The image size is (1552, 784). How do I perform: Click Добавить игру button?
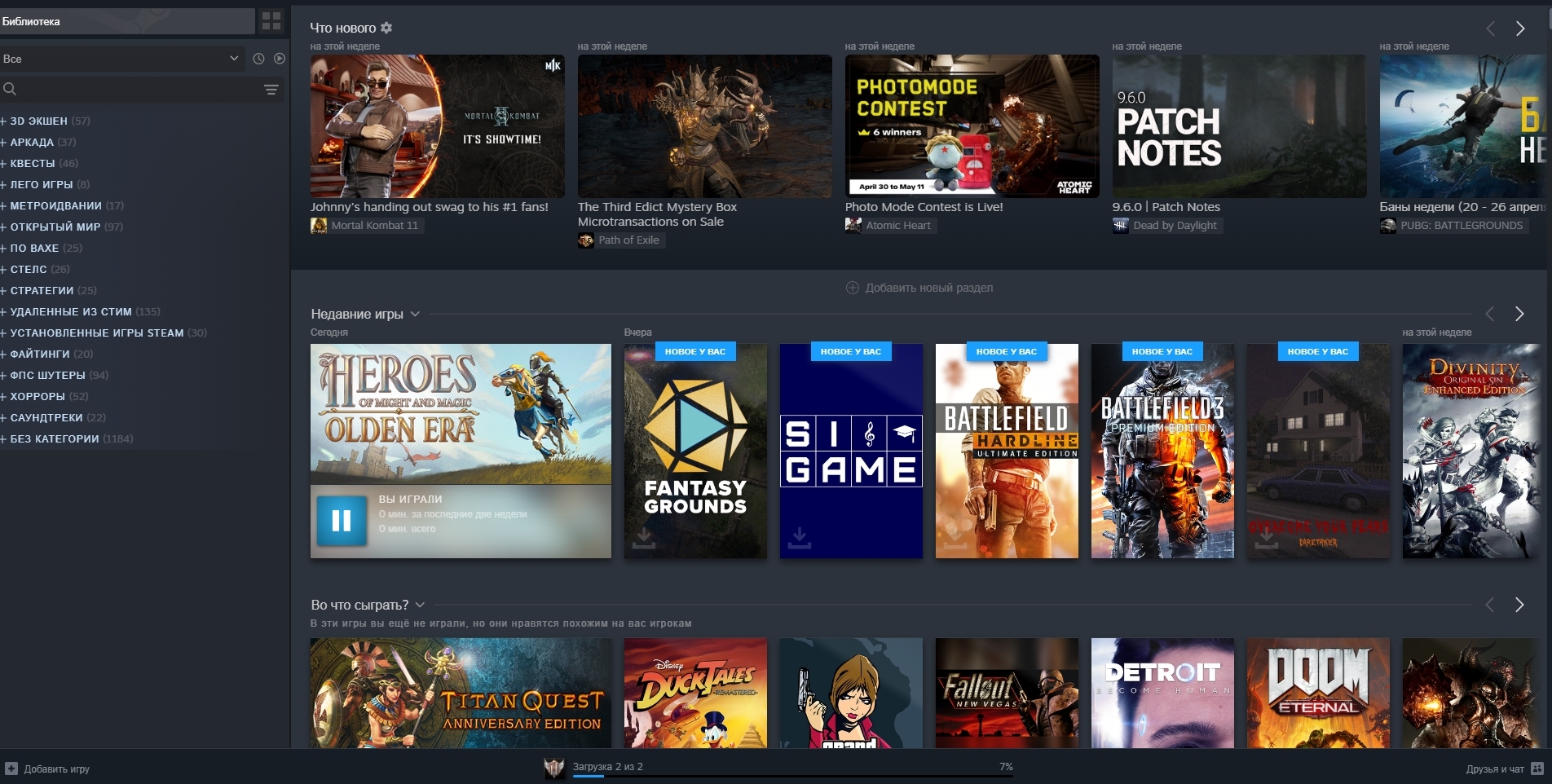click(47, 769)
